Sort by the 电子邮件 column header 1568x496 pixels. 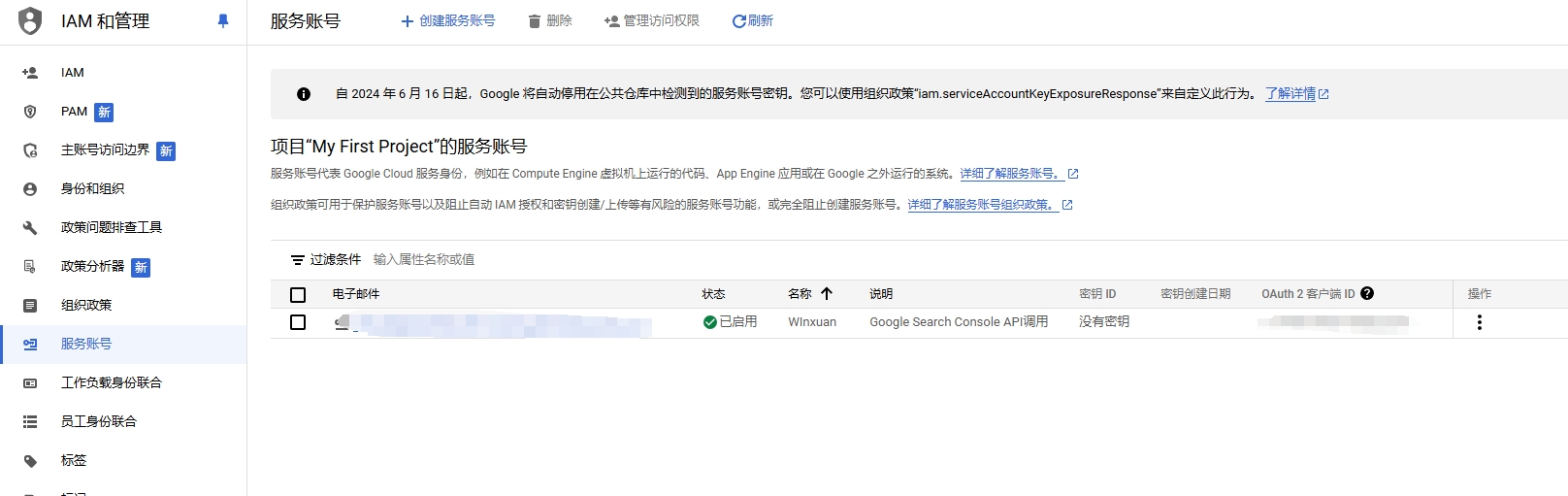pos(356,294)
